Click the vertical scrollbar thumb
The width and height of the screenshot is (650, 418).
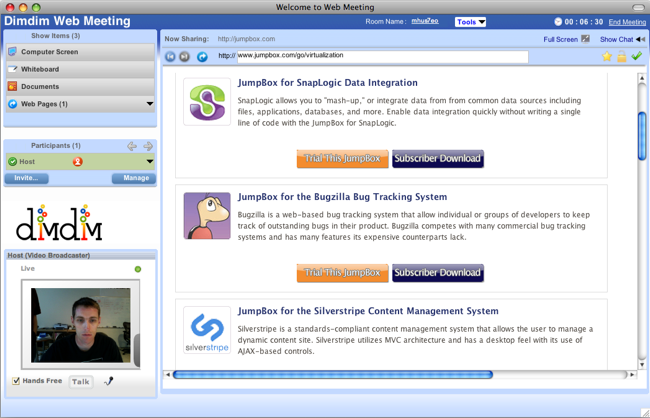coord(642,136)
